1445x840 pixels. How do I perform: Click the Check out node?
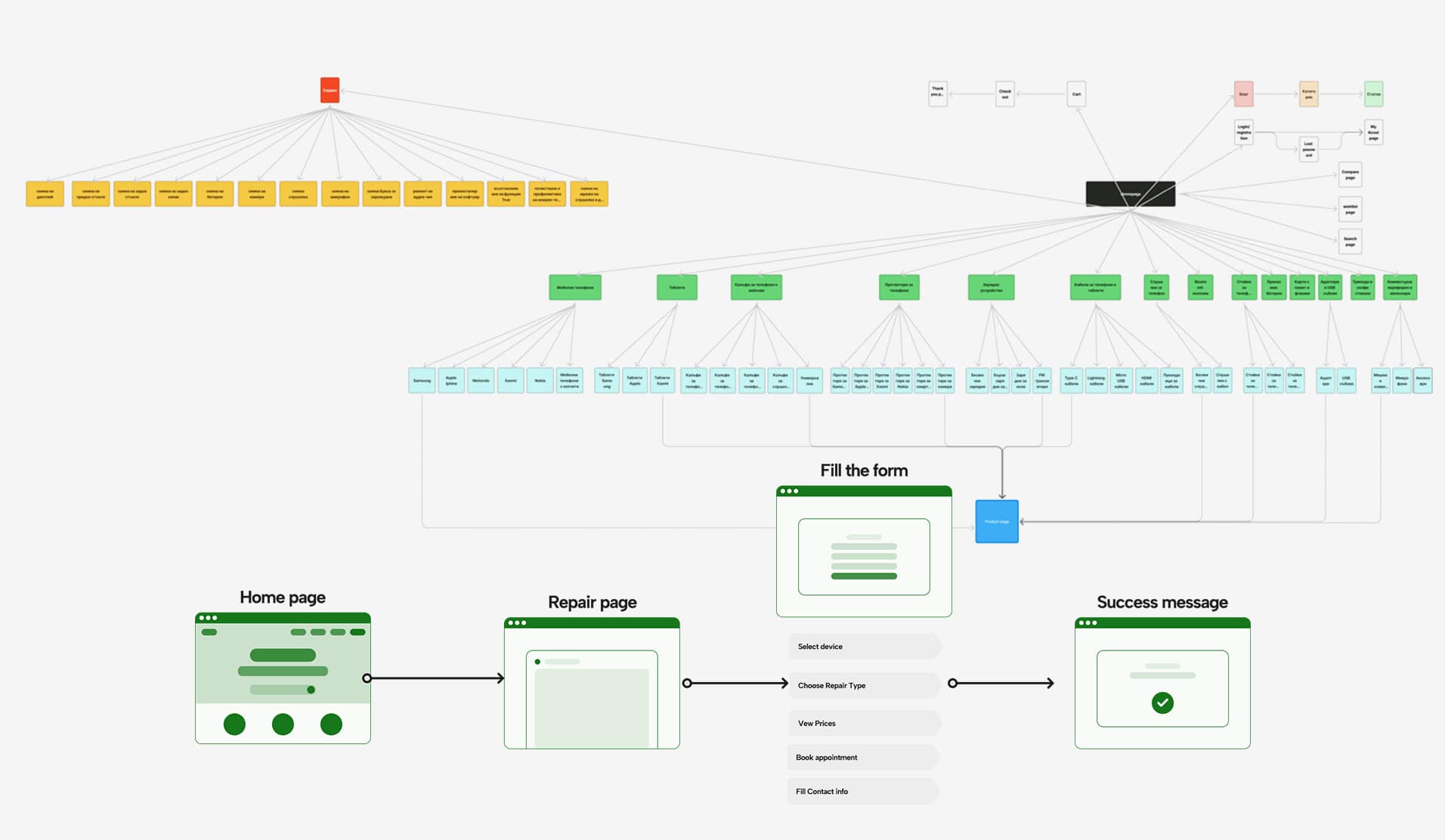coord(1004,94)
